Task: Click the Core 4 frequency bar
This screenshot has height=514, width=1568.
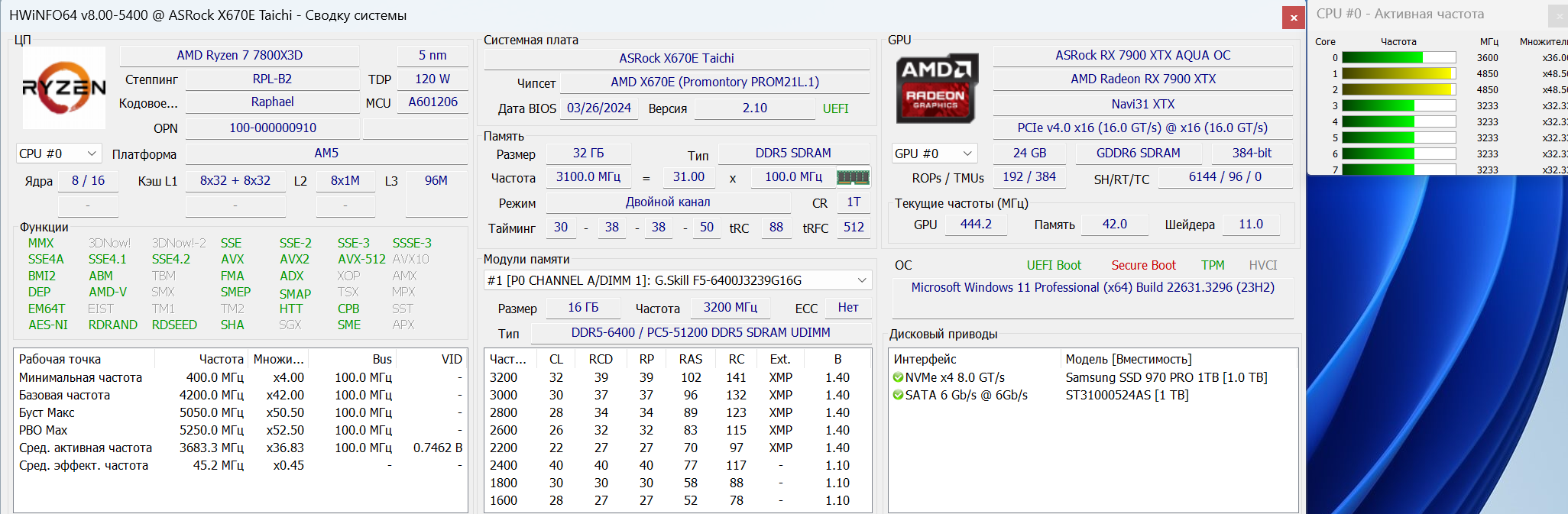Action: pos(1399,121)
